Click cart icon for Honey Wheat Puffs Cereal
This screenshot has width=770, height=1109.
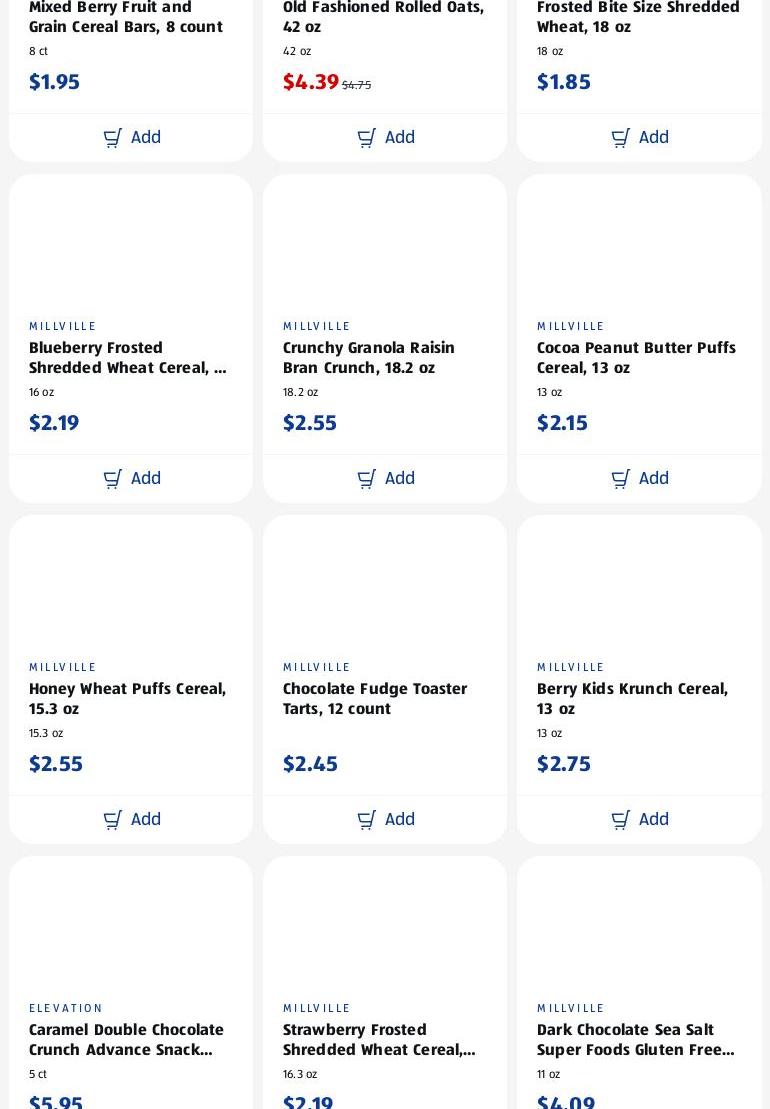pyautogui.click(x=113, y=820)
